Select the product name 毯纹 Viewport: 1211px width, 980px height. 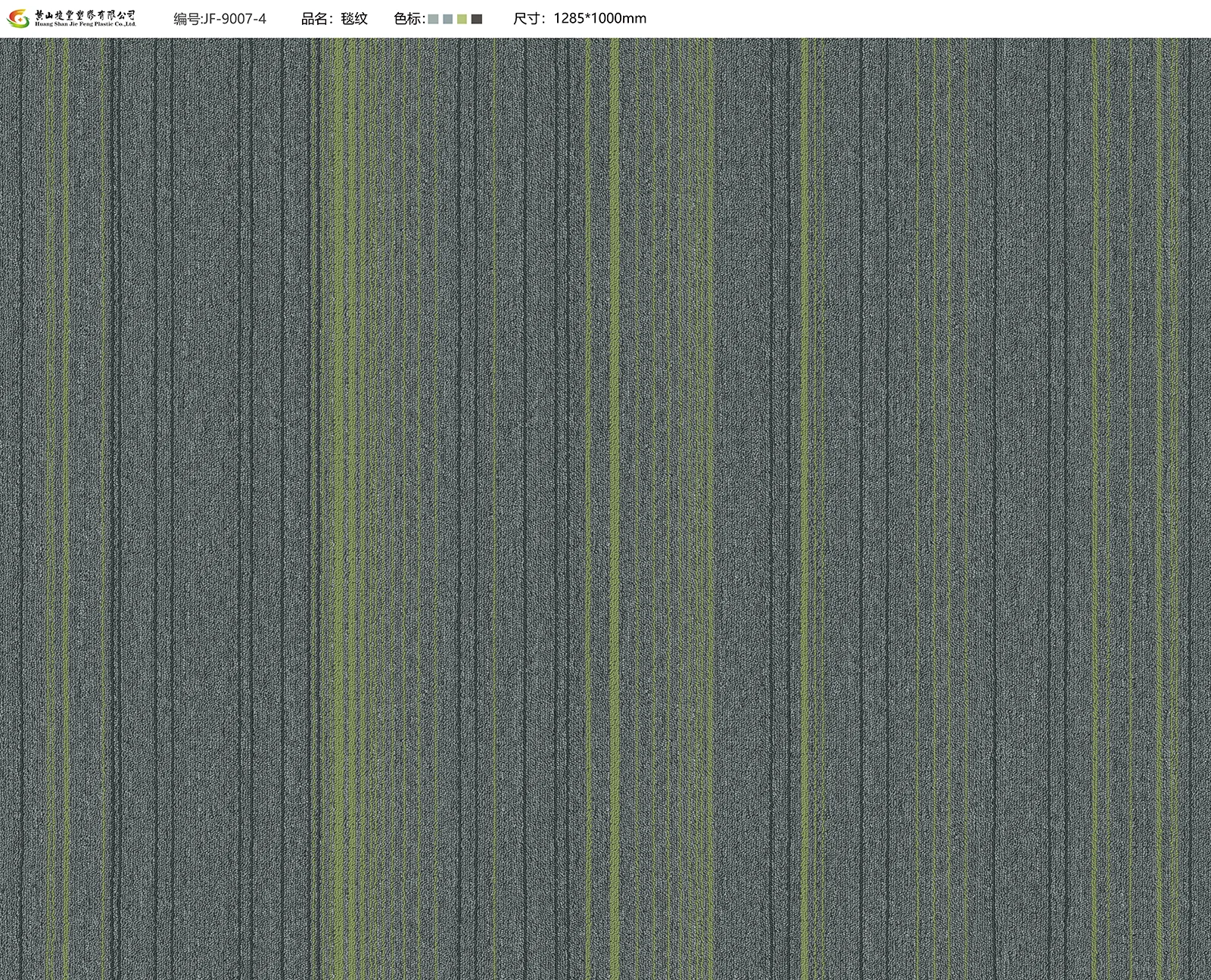point(354,19)
